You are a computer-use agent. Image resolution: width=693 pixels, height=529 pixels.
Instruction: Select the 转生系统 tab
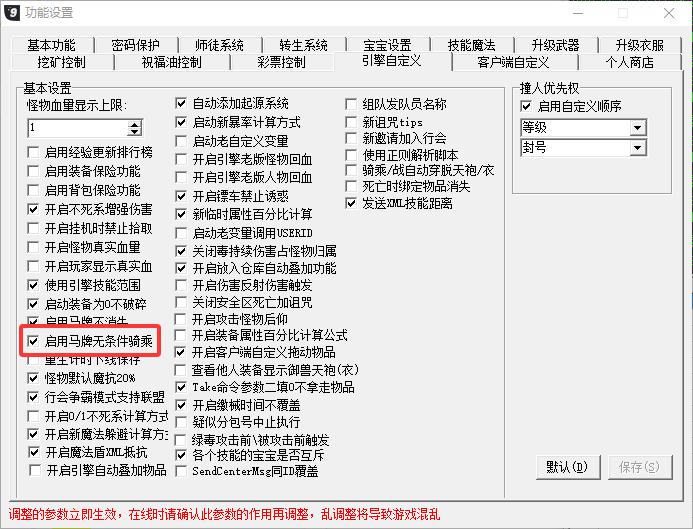304,45
